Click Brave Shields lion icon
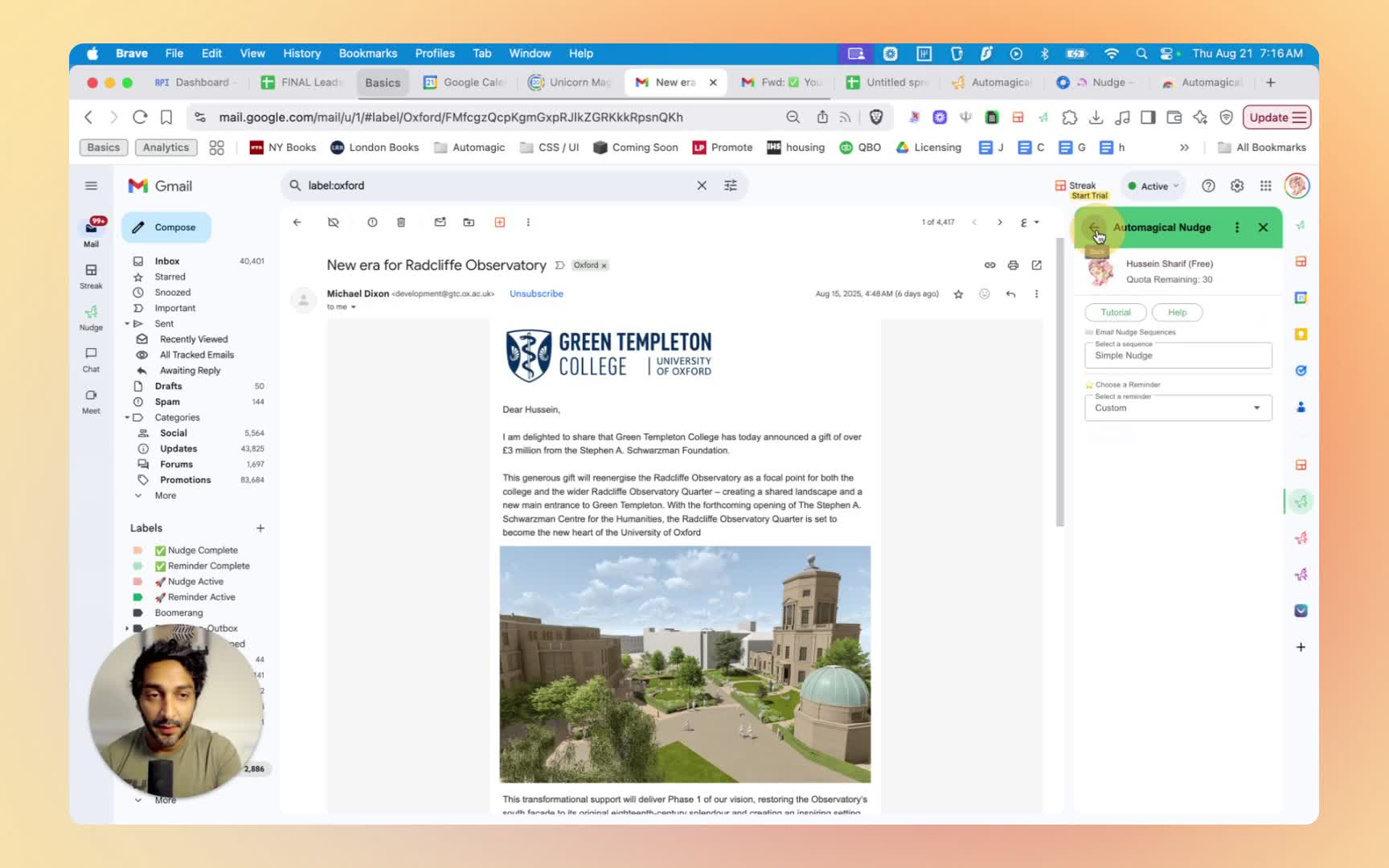The width and height of the screenshot is (1389, 868). point(876,117)
